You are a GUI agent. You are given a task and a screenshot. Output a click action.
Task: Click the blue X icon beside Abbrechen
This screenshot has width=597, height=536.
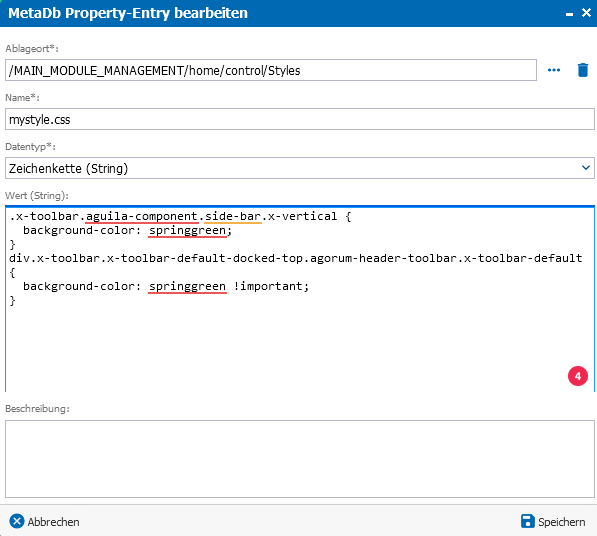click(x=17, y=522)
